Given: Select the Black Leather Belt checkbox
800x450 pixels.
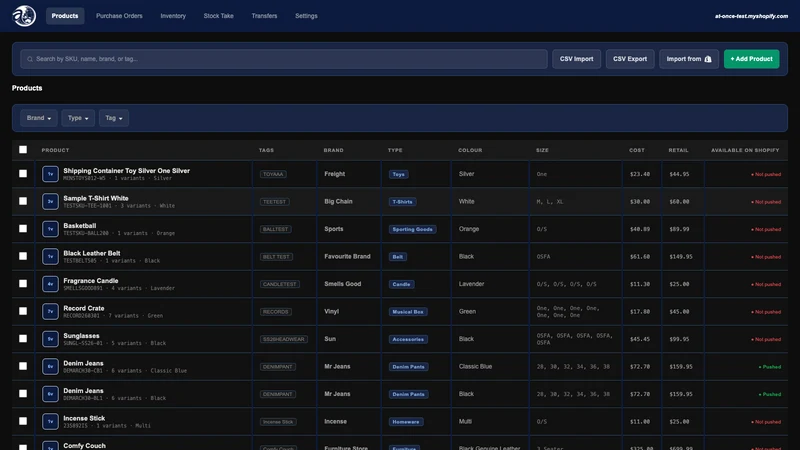Looking at the screenshot, I should [x=23, y=256].
